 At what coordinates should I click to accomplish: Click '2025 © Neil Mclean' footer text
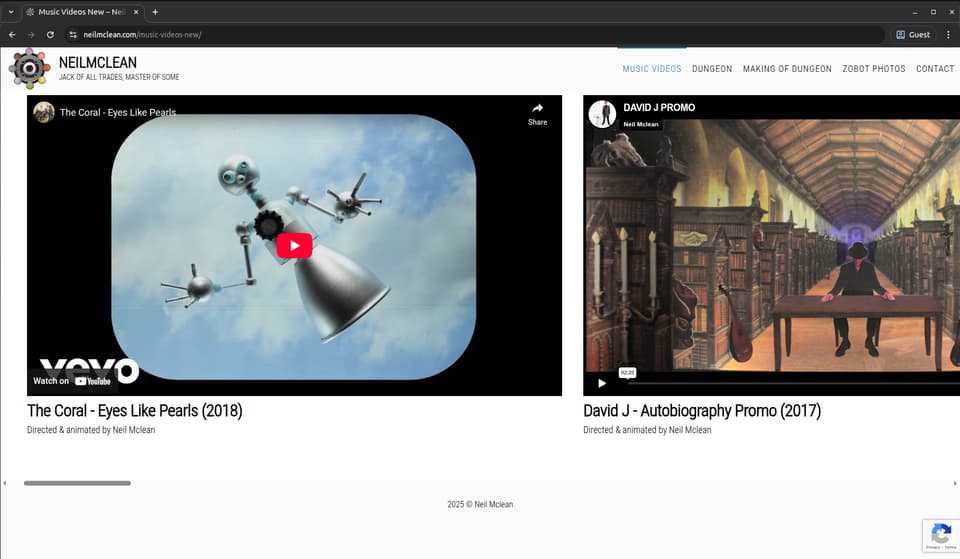pos(480,505)
